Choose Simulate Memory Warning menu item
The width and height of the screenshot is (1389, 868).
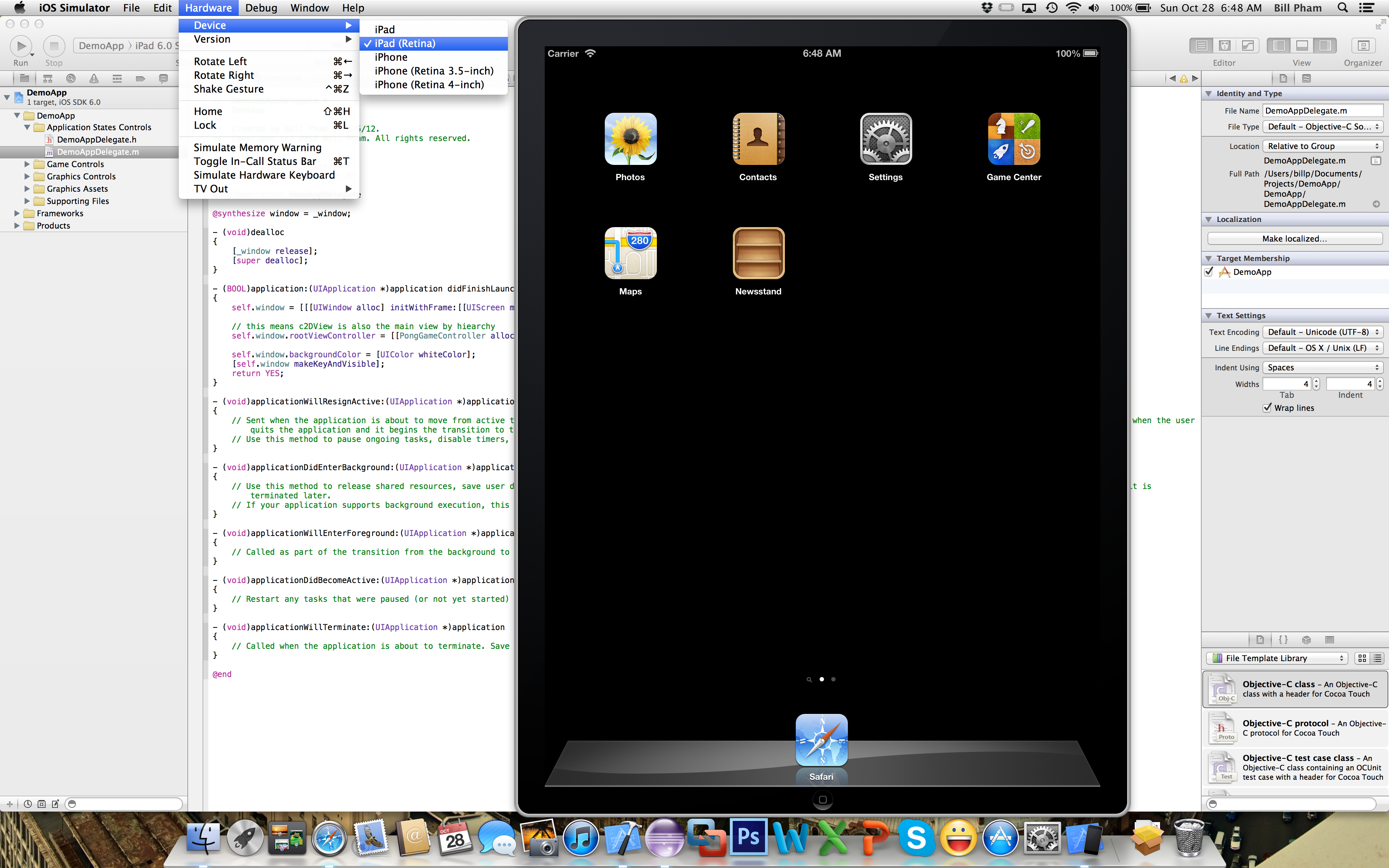coord(257,148)
